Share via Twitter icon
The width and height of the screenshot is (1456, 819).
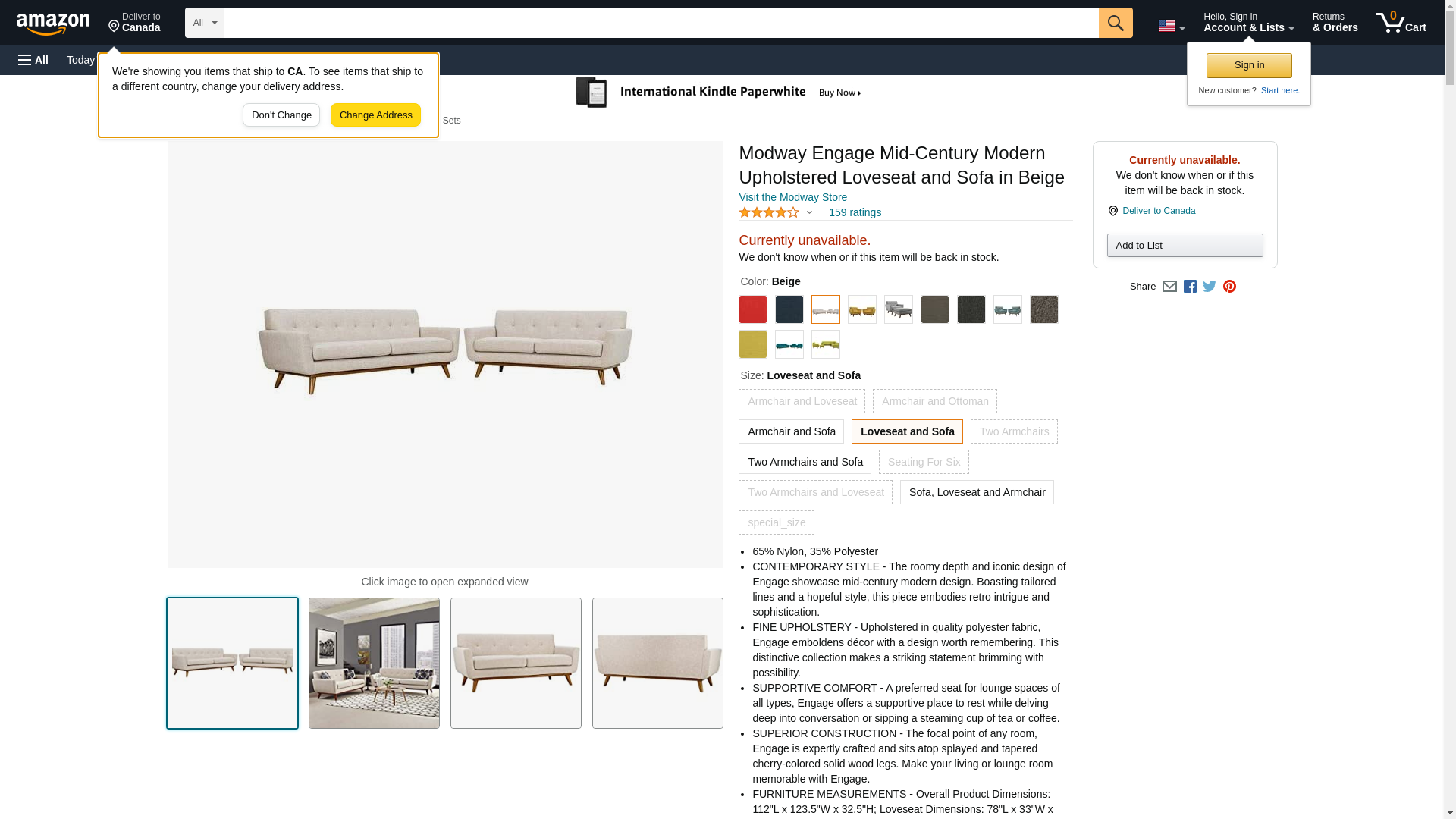1210,287
